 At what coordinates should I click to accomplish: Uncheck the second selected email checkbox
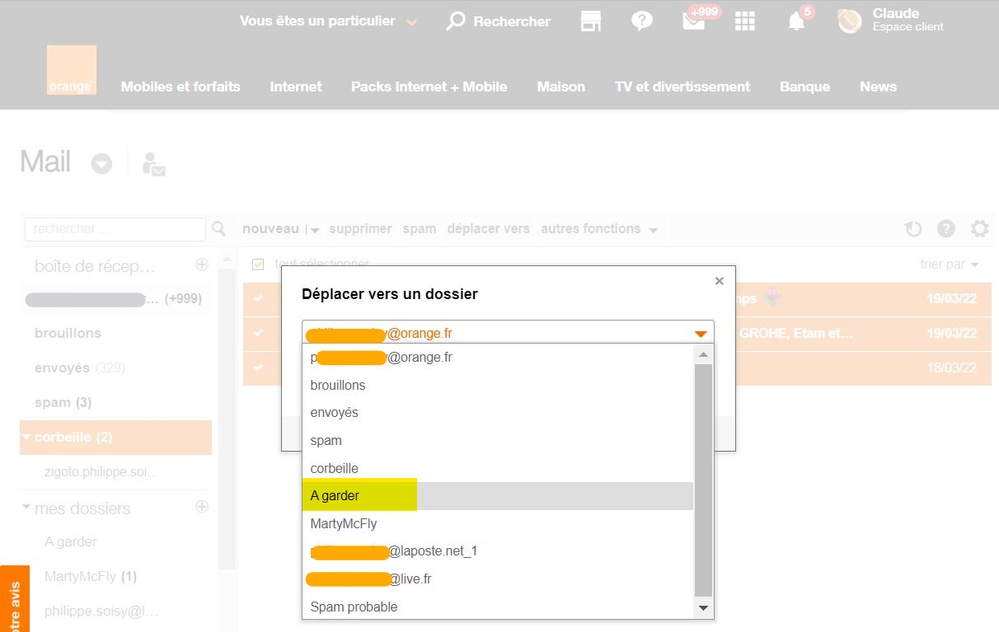(259, 333)
